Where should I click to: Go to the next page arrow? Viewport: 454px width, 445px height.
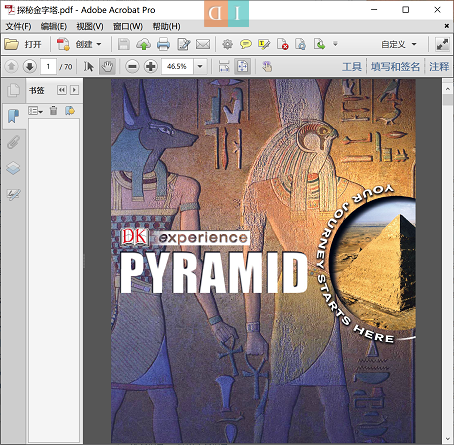(x=29, y=66)
